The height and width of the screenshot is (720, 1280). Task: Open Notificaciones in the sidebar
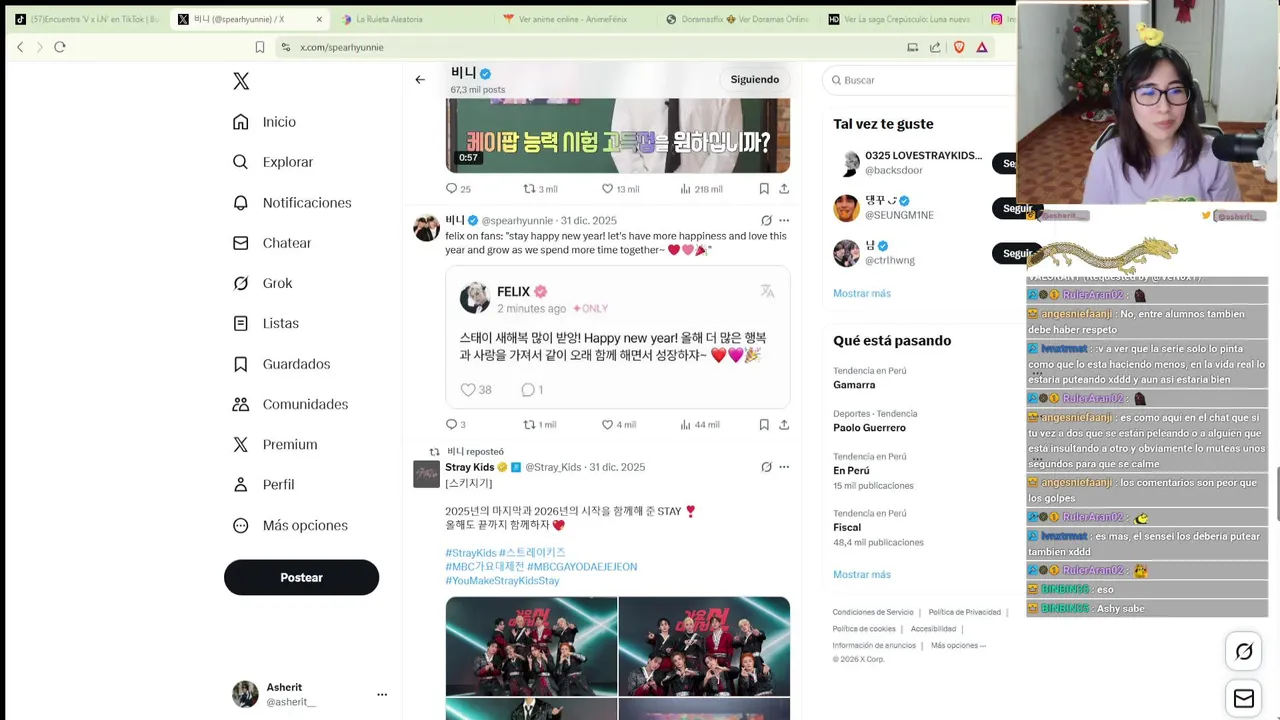[x=292, y=203]
